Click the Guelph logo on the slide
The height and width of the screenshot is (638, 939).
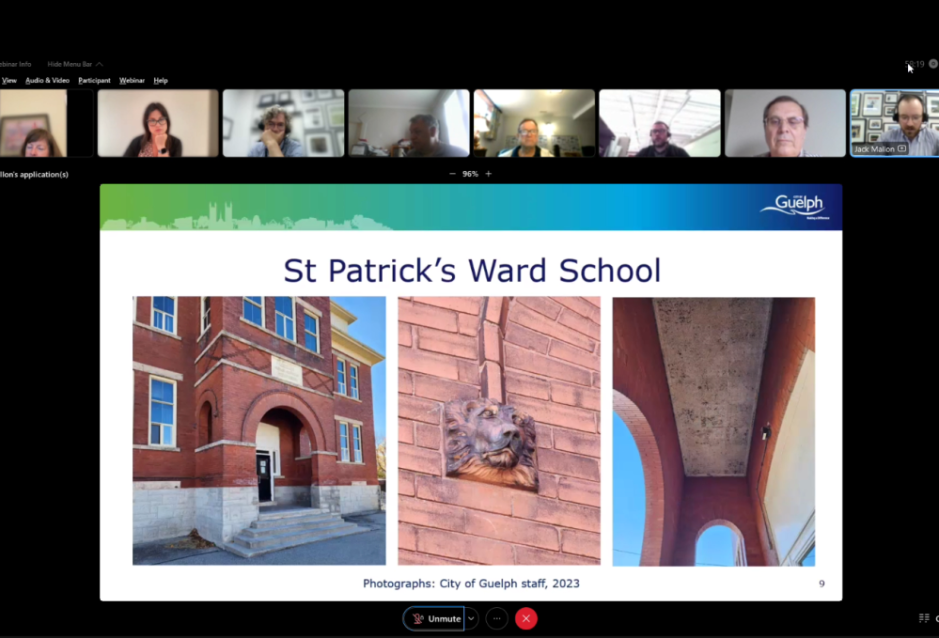[x=792, y=206]
